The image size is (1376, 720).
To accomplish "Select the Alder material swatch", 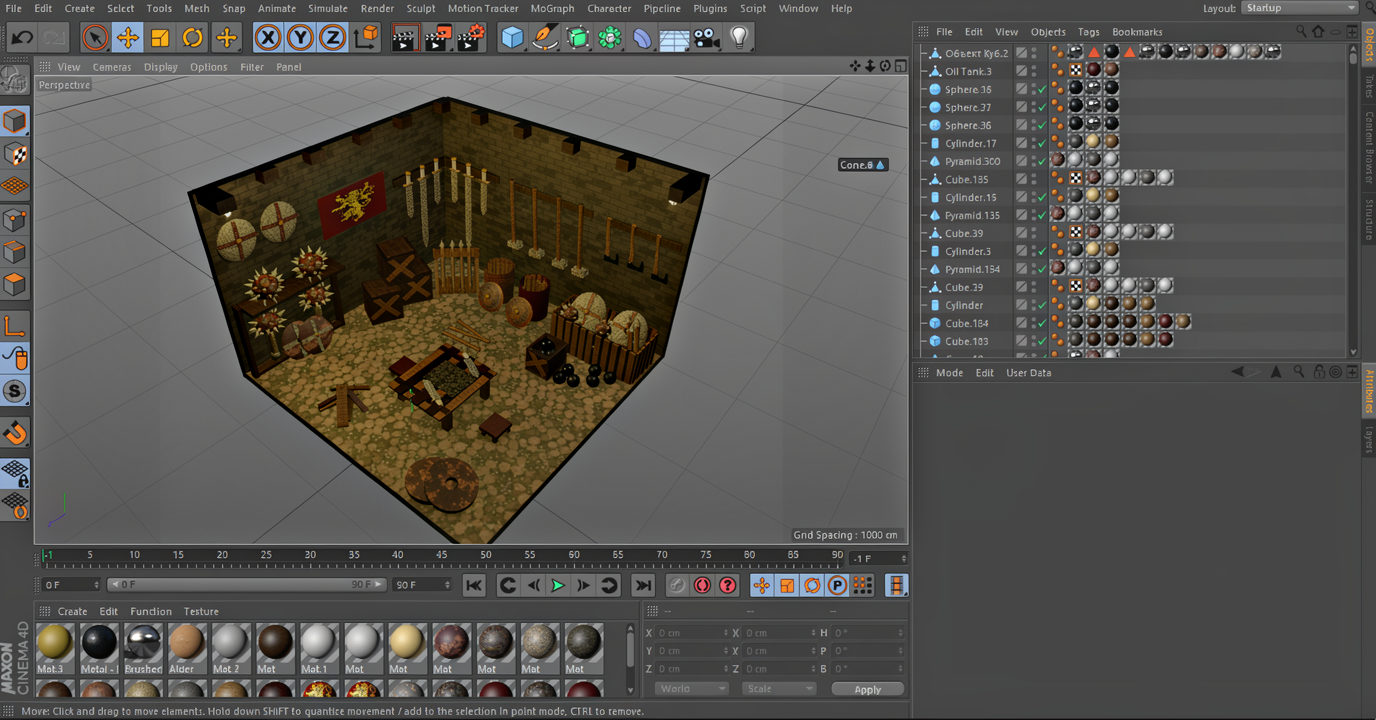I will [x=187, y=649].
